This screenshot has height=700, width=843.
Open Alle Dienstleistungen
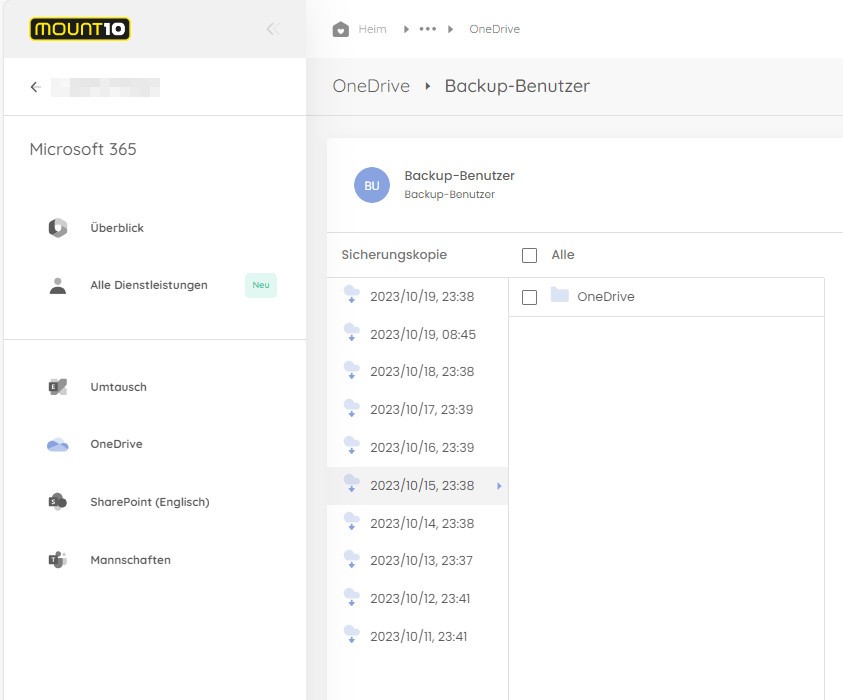click(x=148, y=285)
